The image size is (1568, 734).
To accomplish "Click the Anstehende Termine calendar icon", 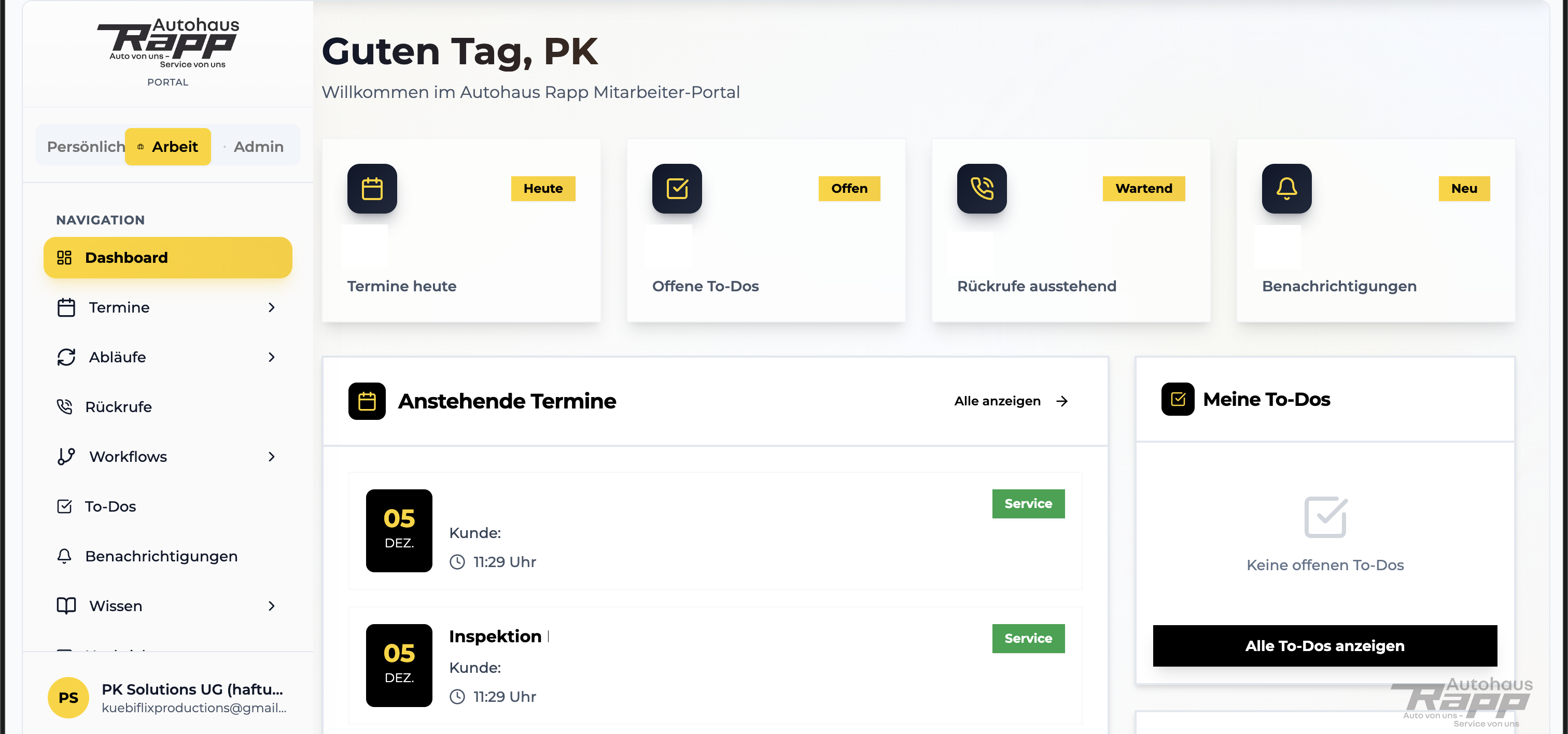I will (367, 401).
